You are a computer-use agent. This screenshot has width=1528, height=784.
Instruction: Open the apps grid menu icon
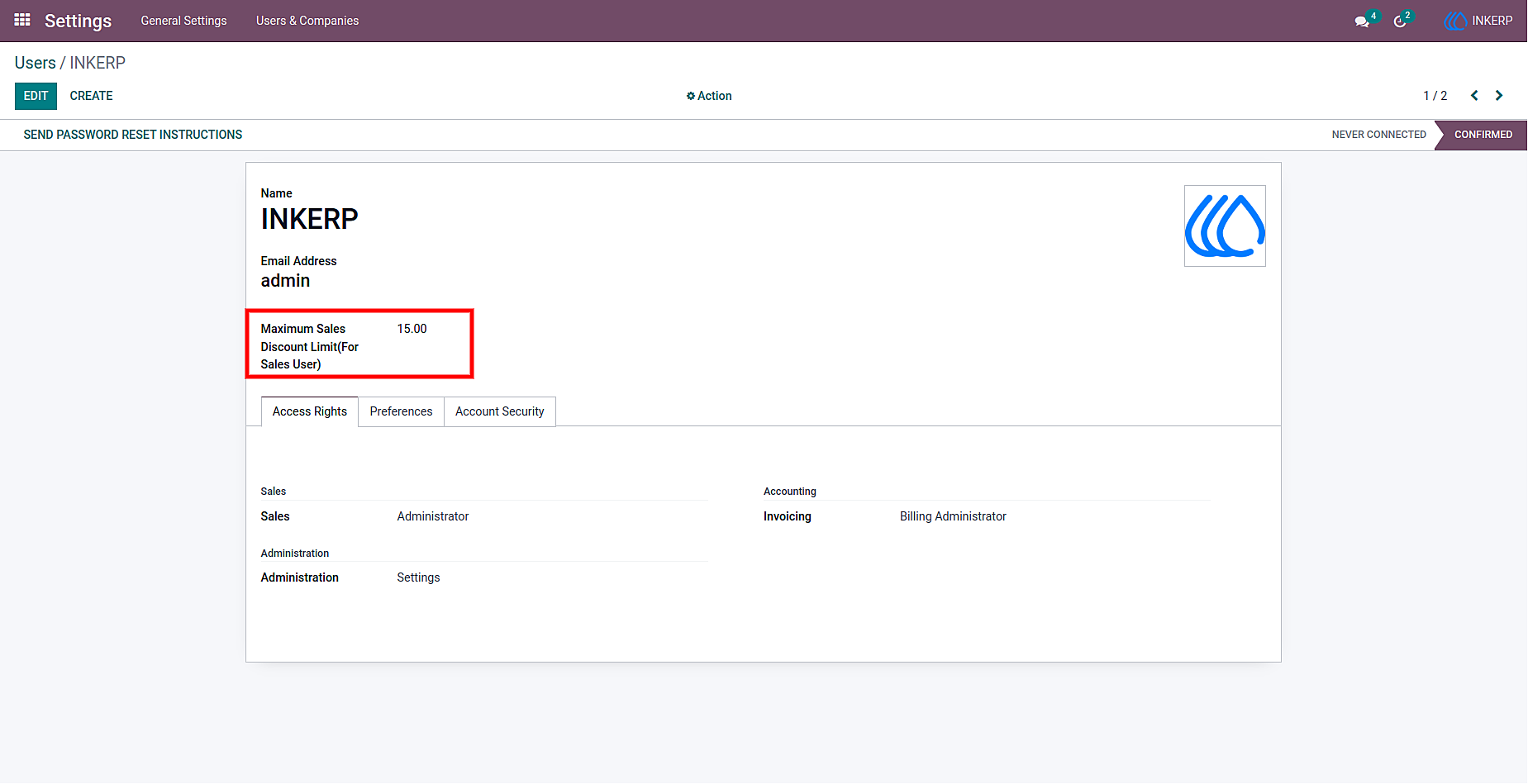click(22, 20)
